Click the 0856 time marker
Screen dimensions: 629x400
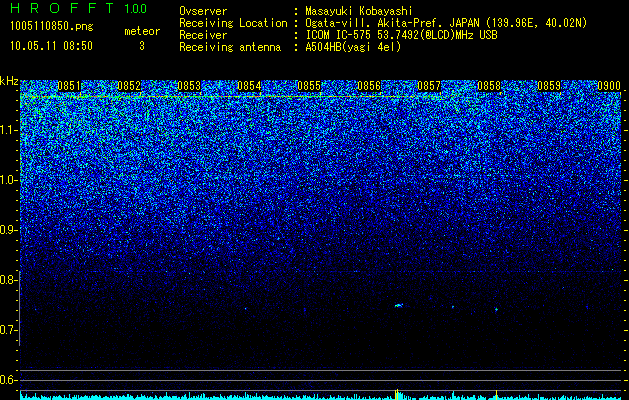click(x=369, y=86)
